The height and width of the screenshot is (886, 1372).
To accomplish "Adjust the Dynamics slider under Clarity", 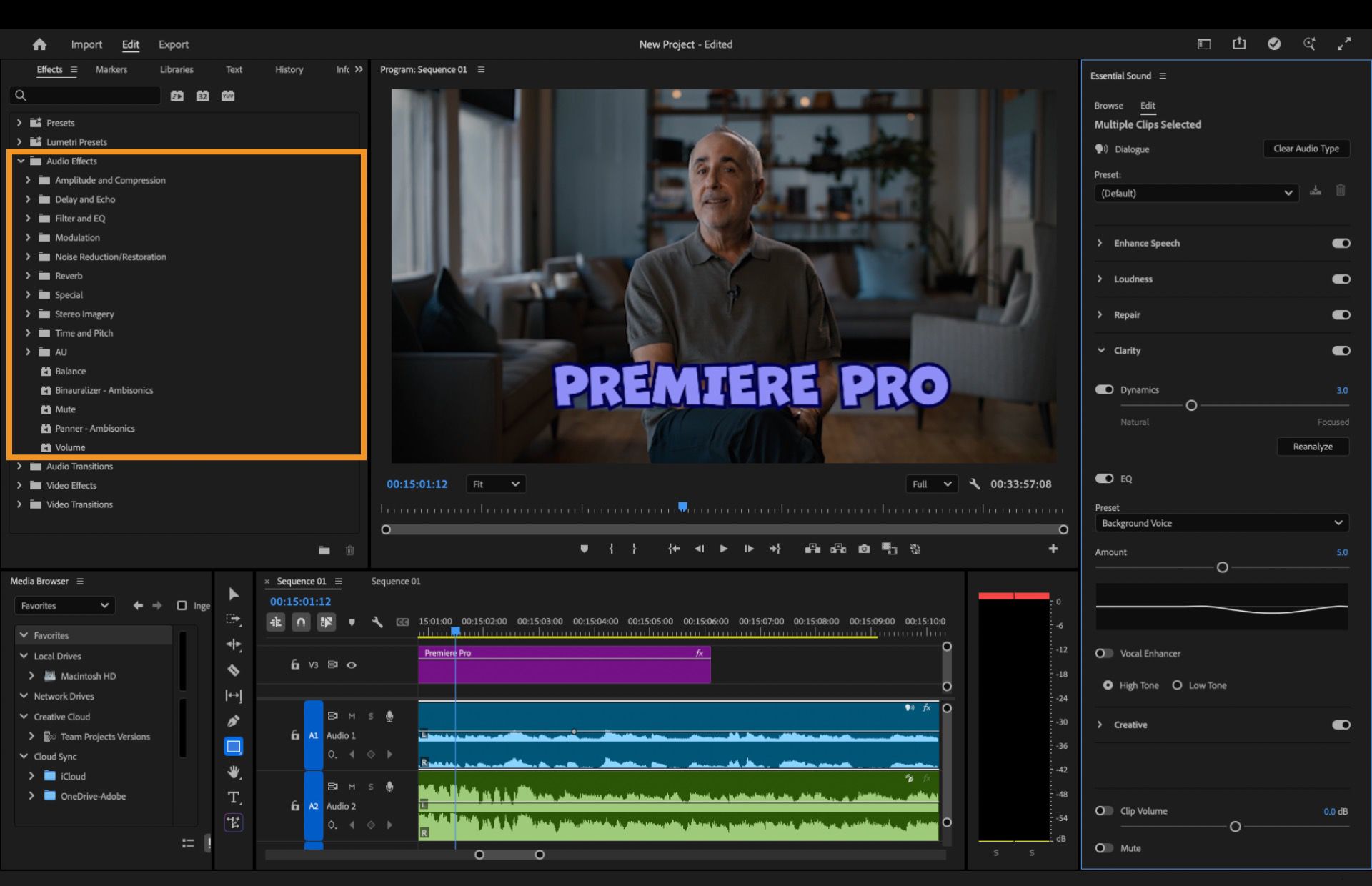I will tap(1191, 405).
